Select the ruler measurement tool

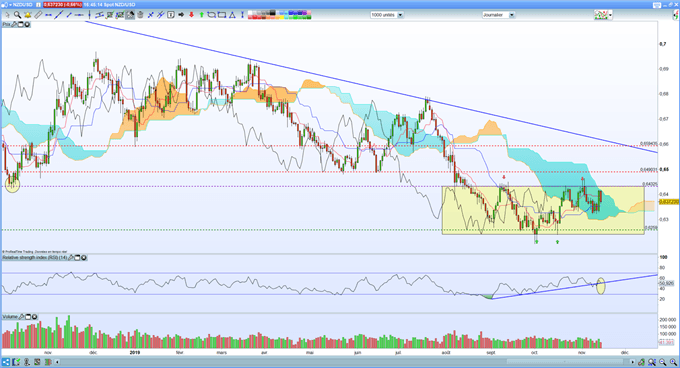(38, 15)
